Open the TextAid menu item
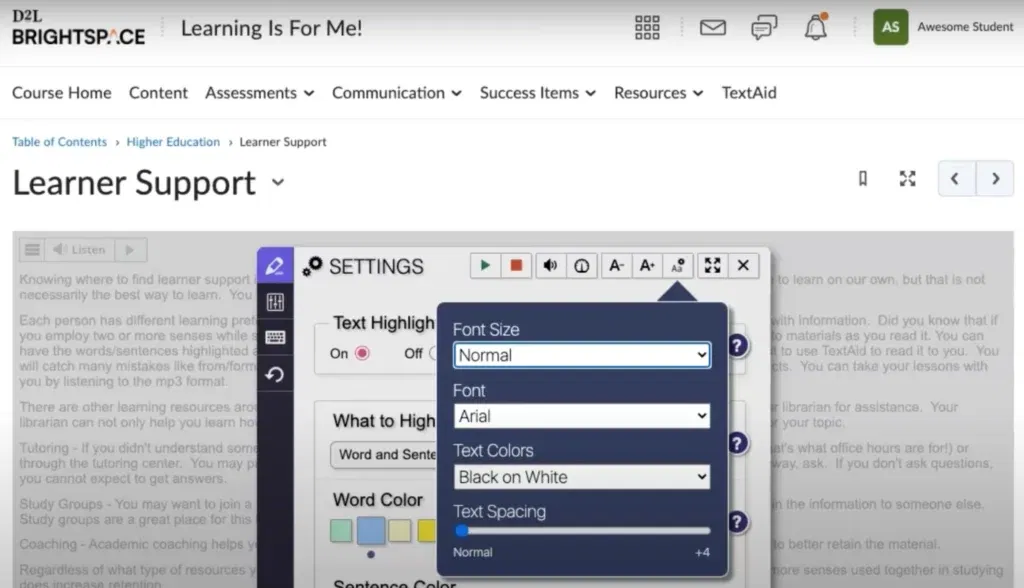This screenshot has height=588, width=1024. click(x=748, y=93)
